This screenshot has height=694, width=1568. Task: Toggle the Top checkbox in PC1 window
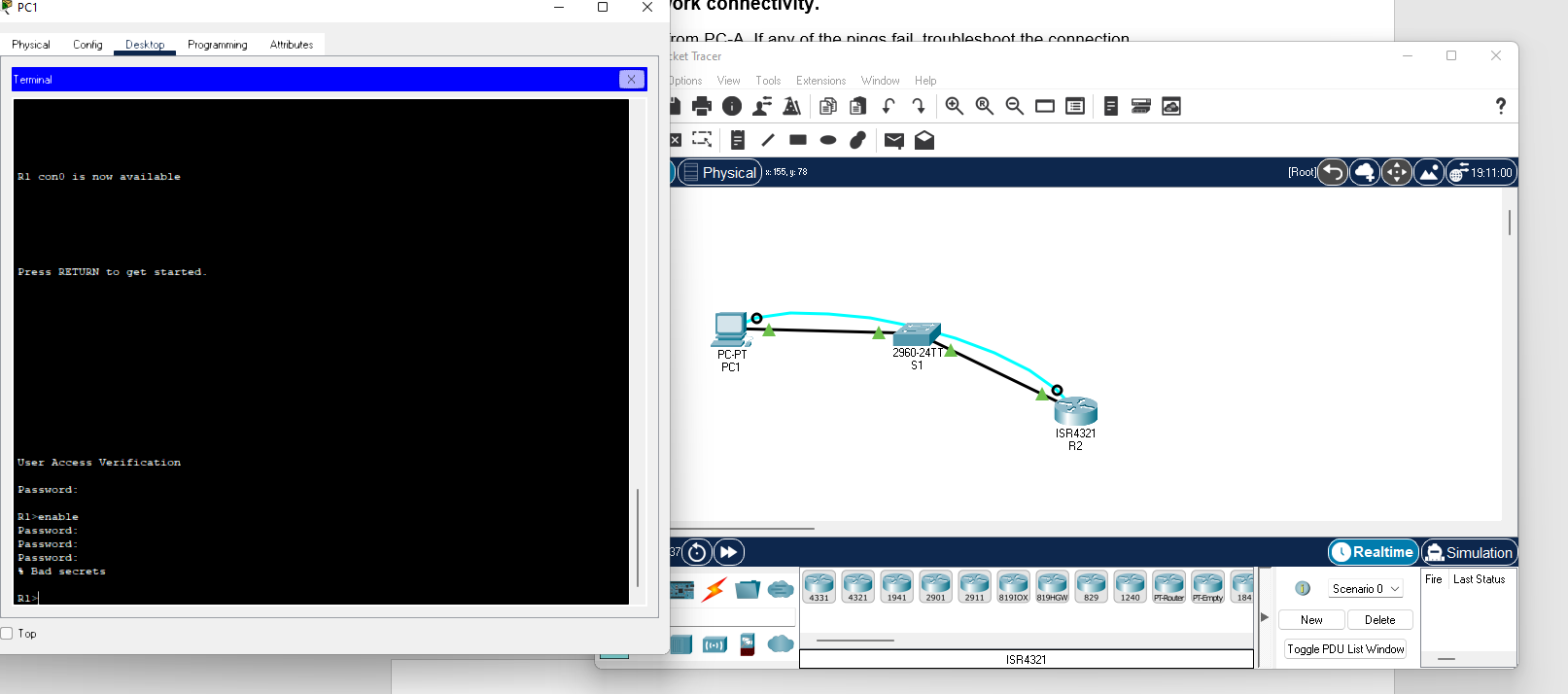pyautogui.click(x=7, y=634)
